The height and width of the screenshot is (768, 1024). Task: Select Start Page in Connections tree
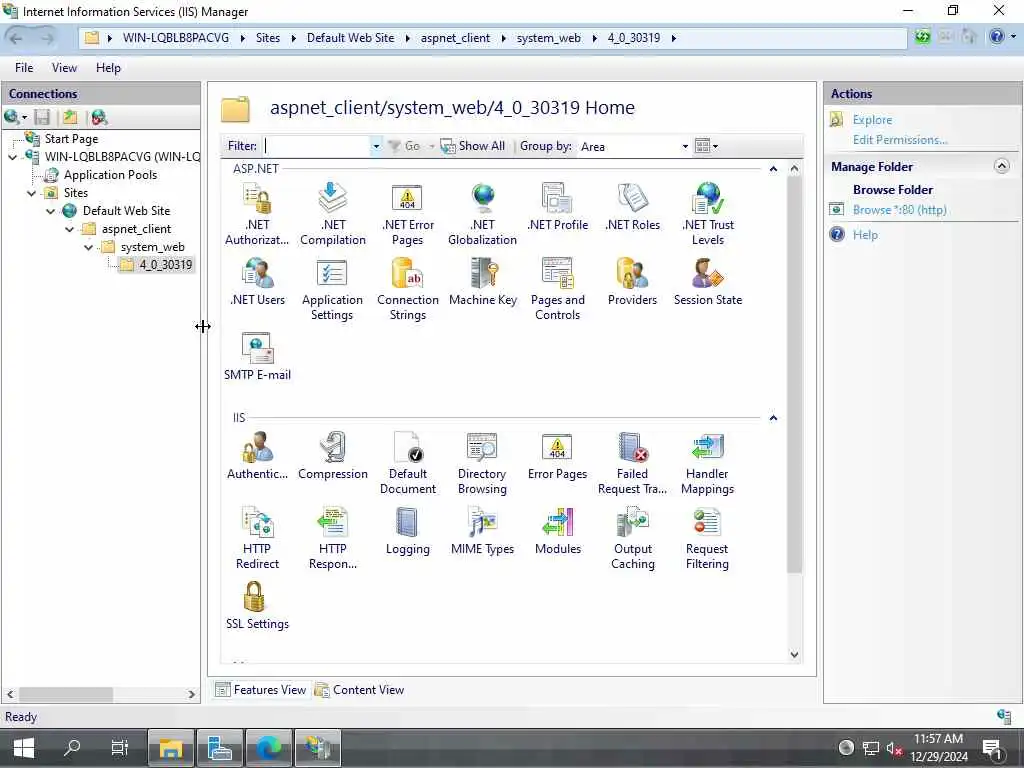pyautogui.click(x=71, y=139)
